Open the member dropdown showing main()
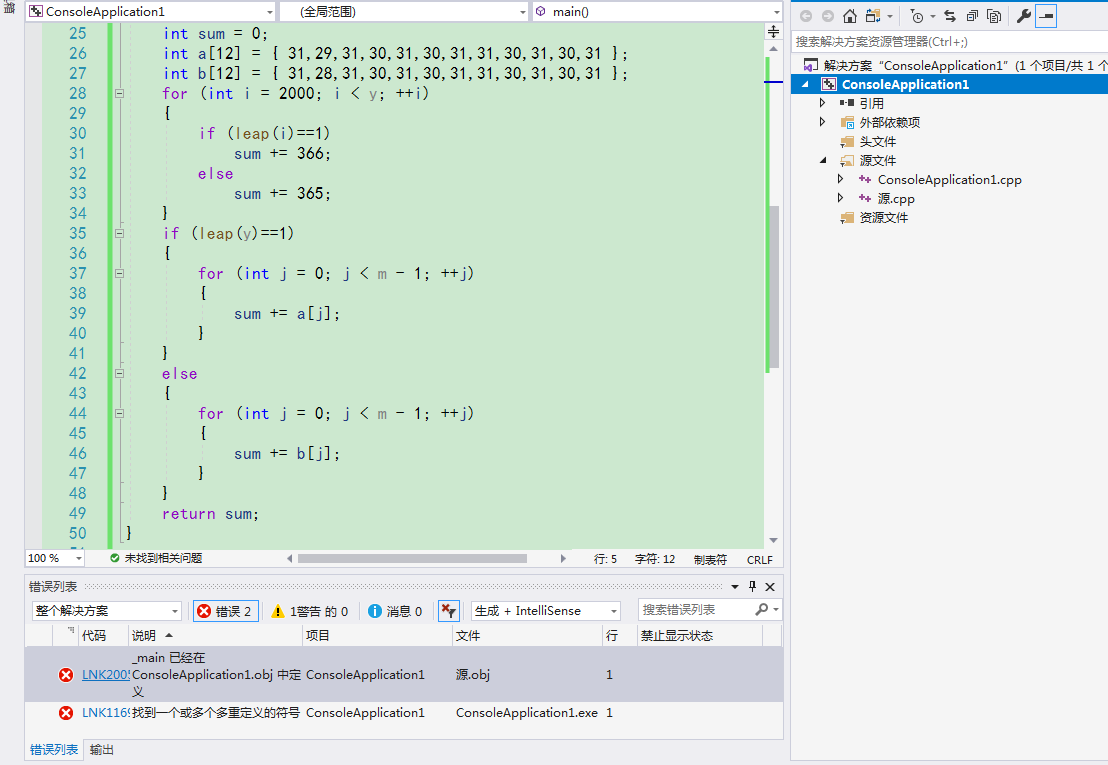 coord(657,11)
